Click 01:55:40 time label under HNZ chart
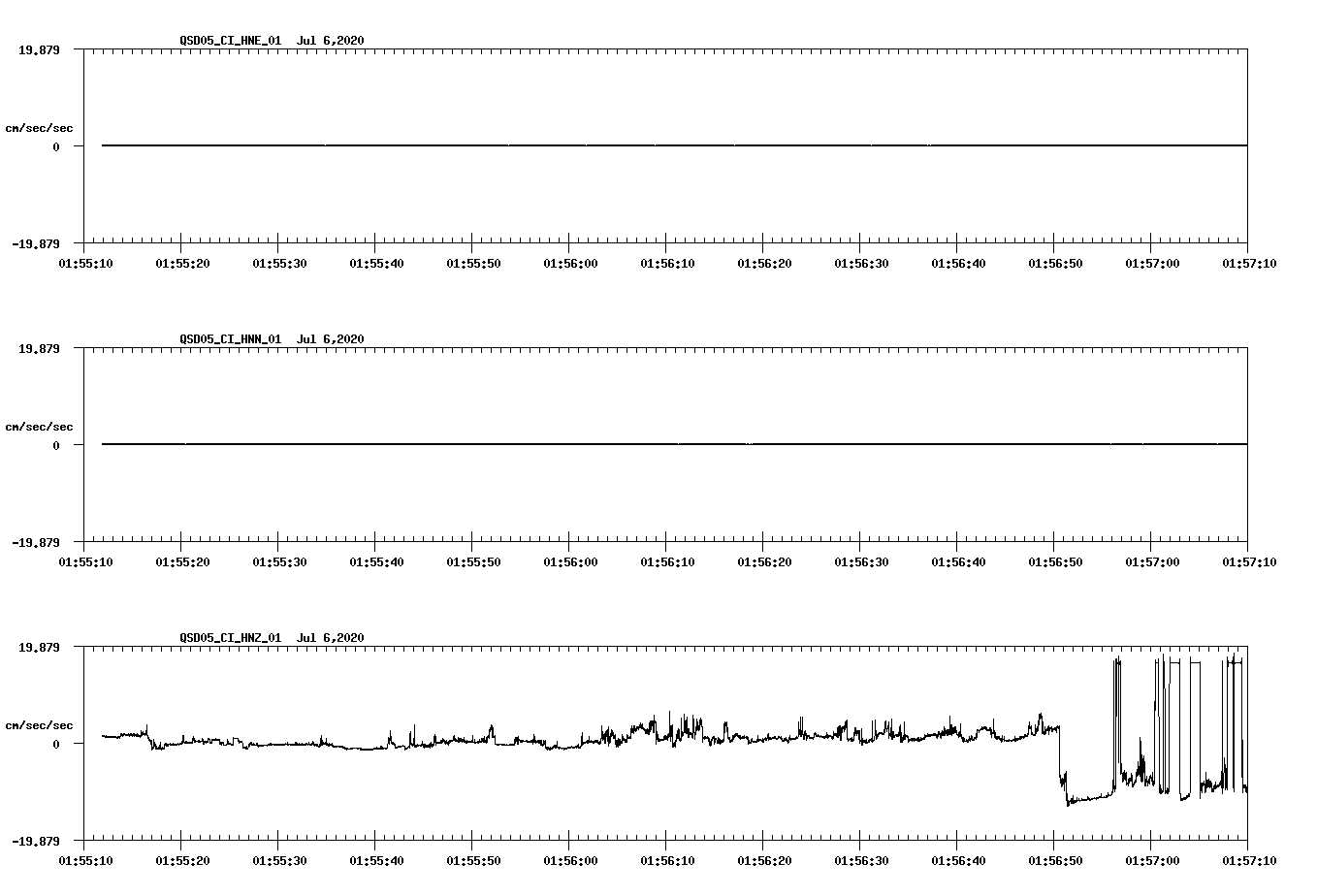 pos(375,860)
